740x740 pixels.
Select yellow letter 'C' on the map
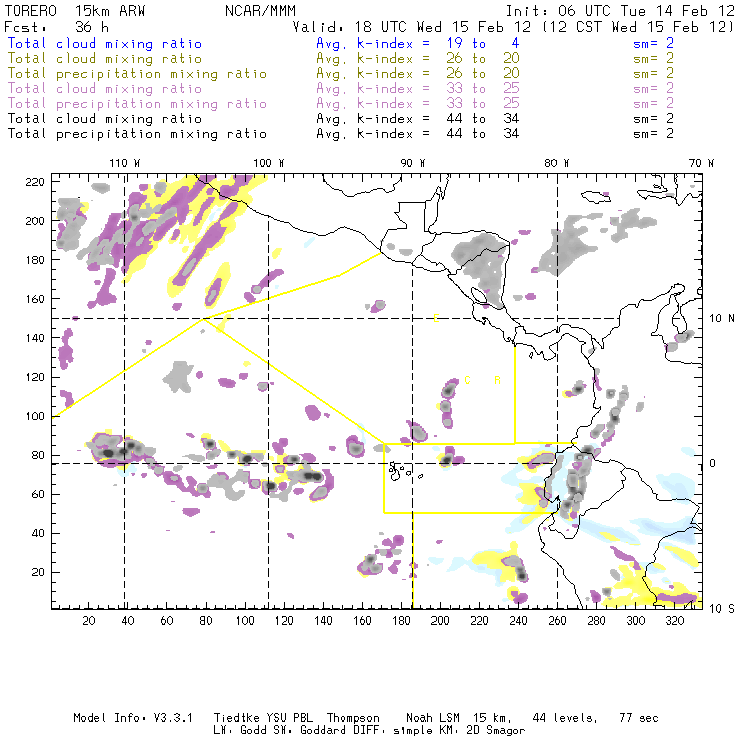[467, 380]
